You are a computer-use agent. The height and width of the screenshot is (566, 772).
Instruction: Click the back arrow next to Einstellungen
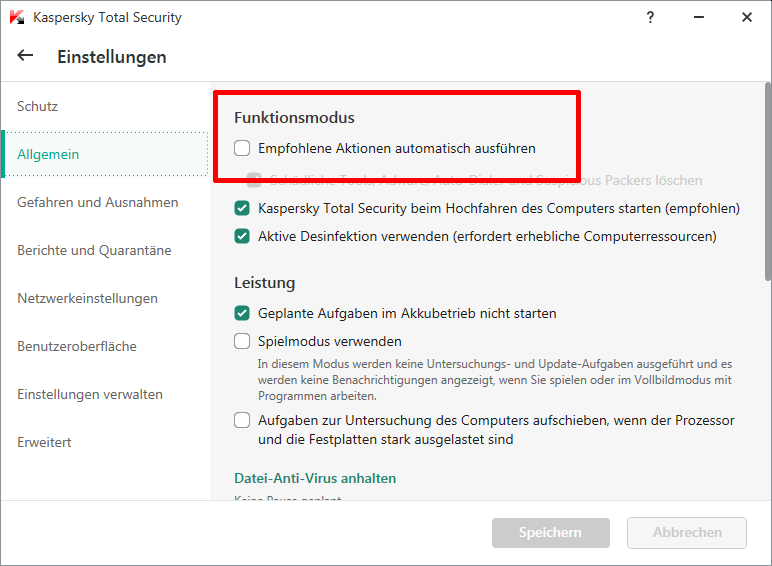pos(25,56)
